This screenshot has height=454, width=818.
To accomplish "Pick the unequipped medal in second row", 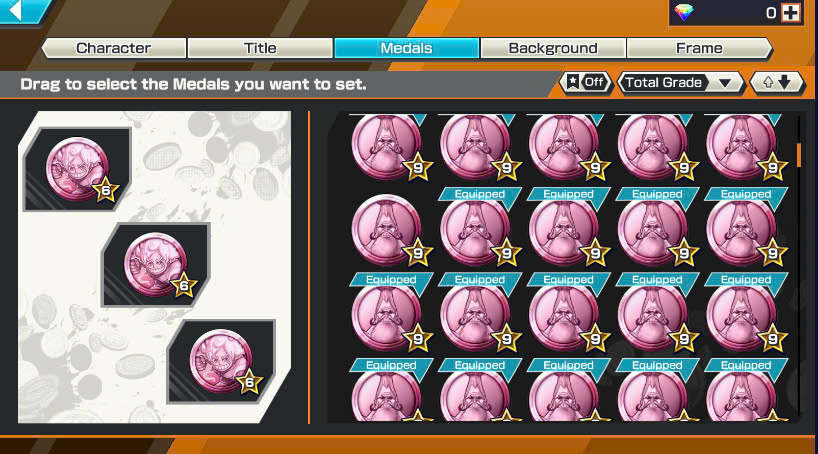I will tap(388, 230).
